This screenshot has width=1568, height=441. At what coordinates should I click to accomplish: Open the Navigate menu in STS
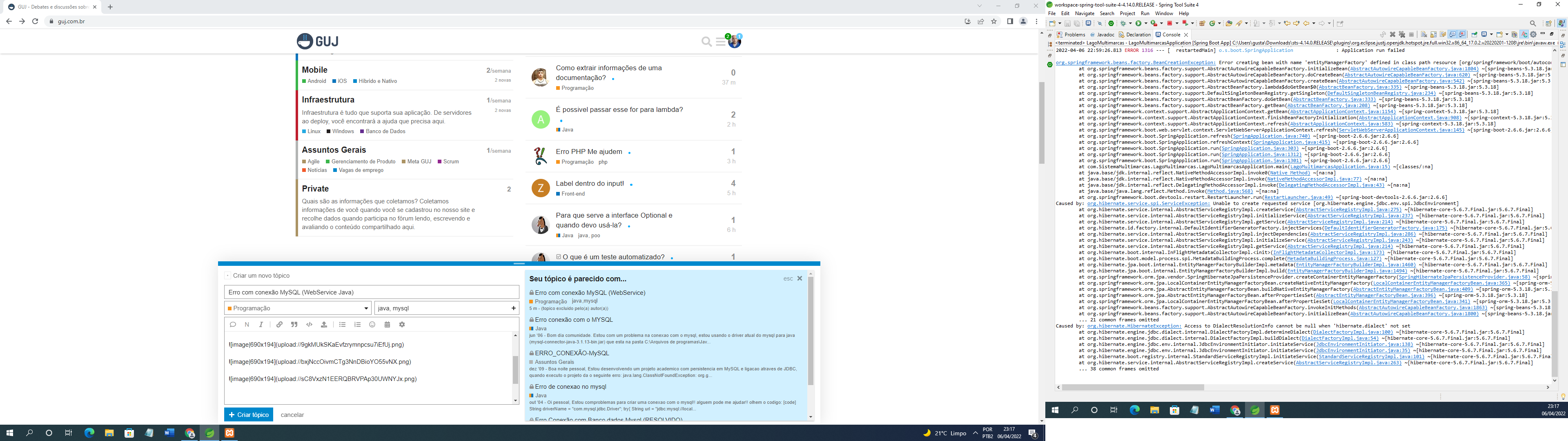point(1085,13)
